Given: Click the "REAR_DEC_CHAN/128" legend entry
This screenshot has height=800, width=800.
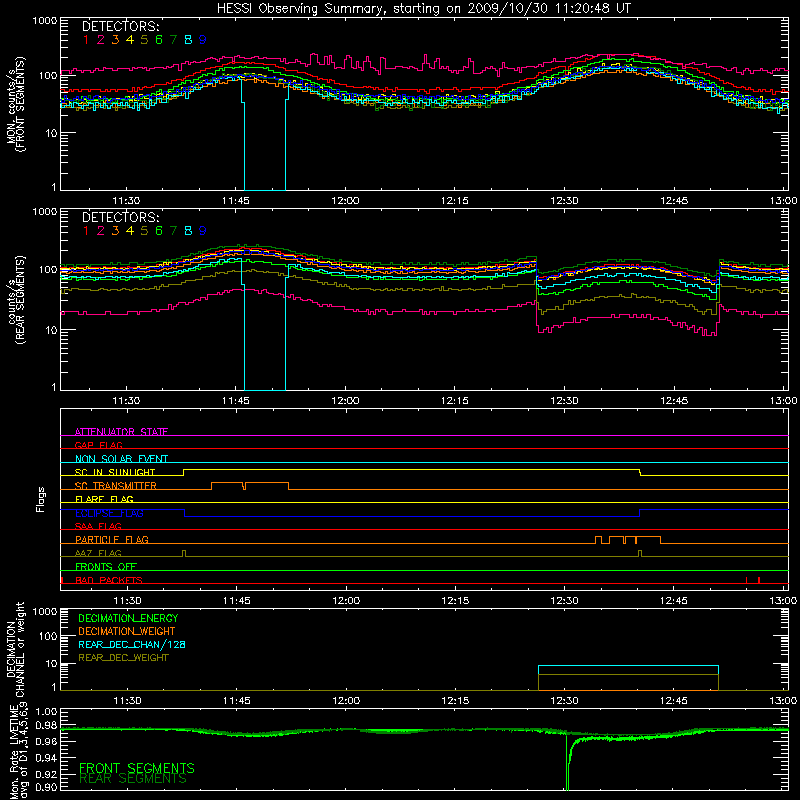Looking at the screenshot, I should click(x=132, y=645).
